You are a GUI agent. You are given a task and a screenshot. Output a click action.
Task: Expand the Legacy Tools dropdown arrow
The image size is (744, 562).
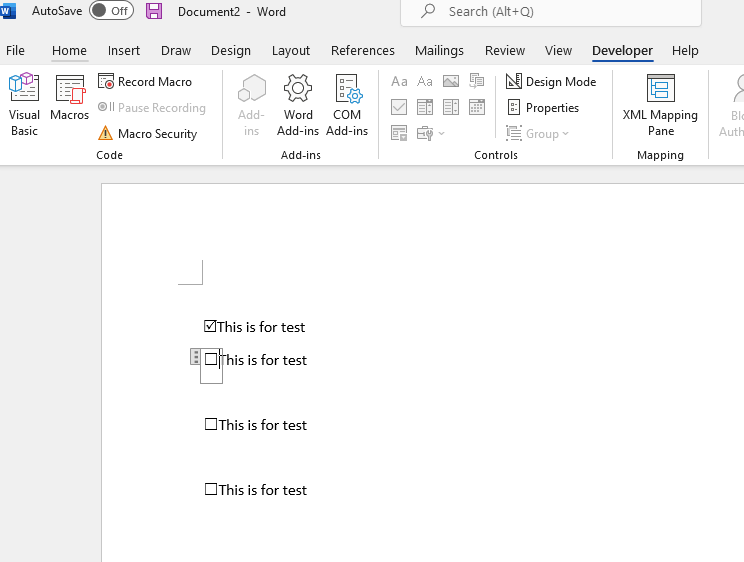[441, 133]
